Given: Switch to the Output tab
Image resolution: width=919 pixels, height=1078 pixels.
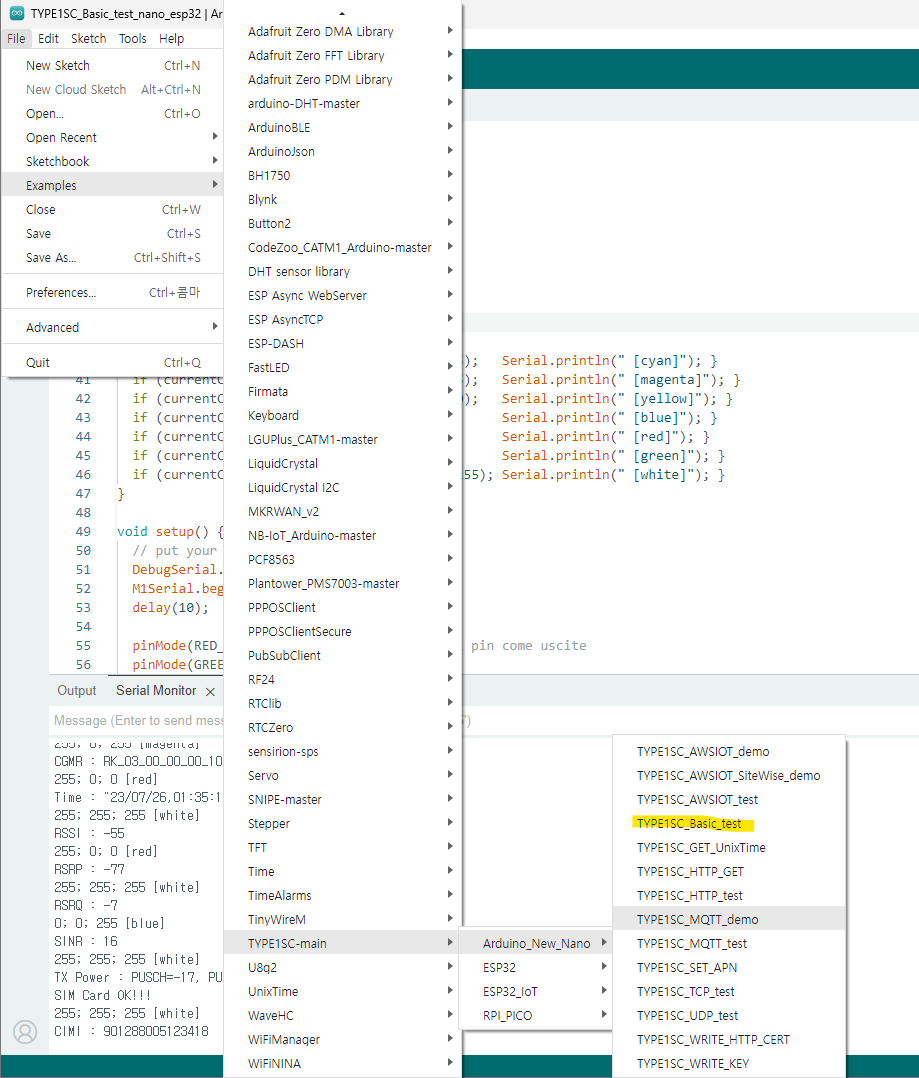Looking at the screenshot, I should pyautogui.click(x=76, y=690).
